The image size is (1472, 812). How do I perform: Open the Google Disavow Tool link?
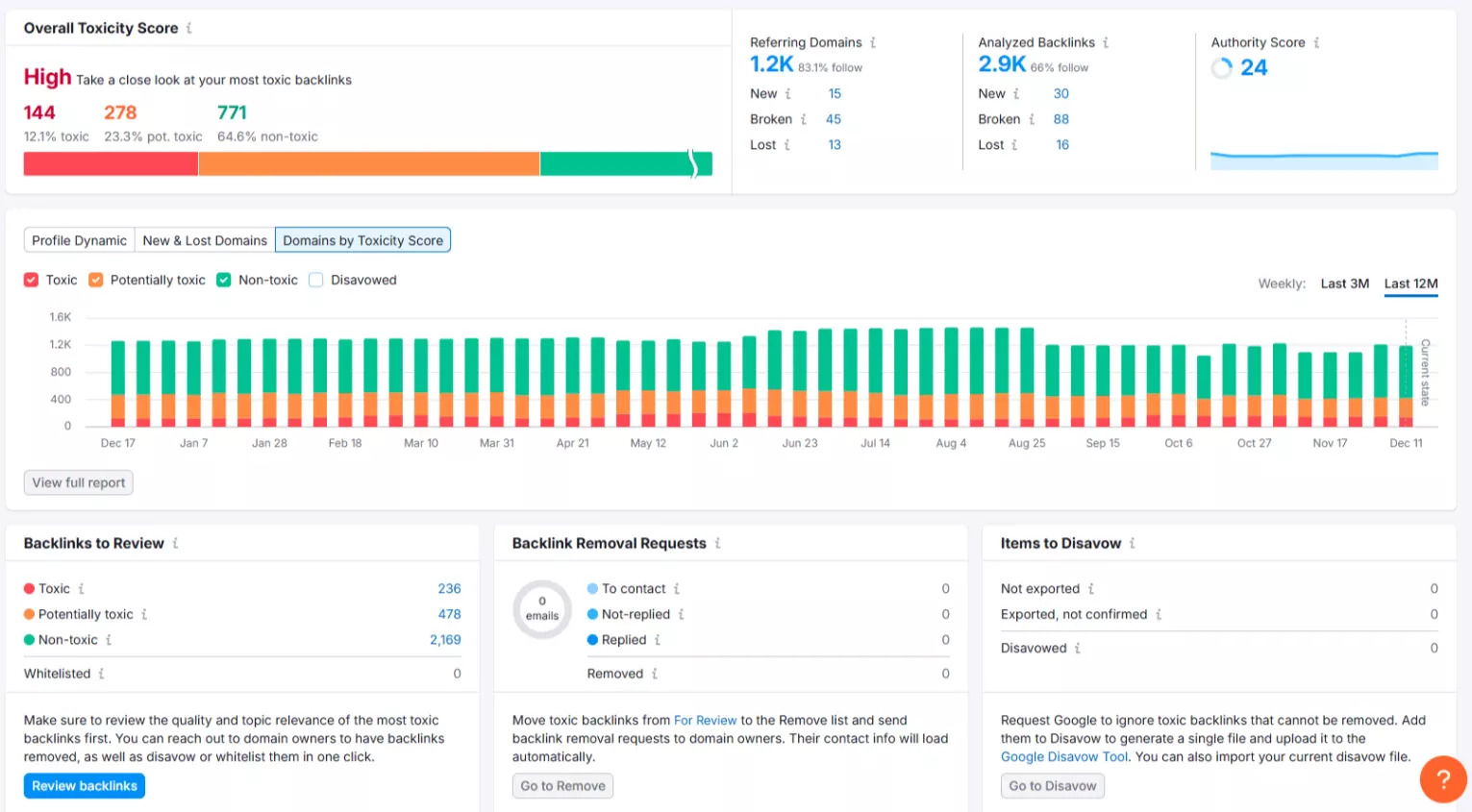(x=1063, y=756)
